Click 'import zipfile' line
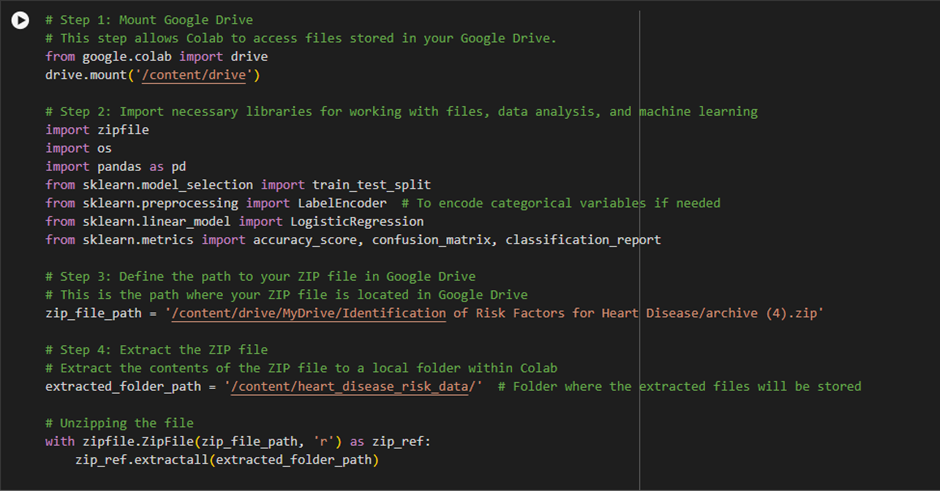 (x=97, y=129)
